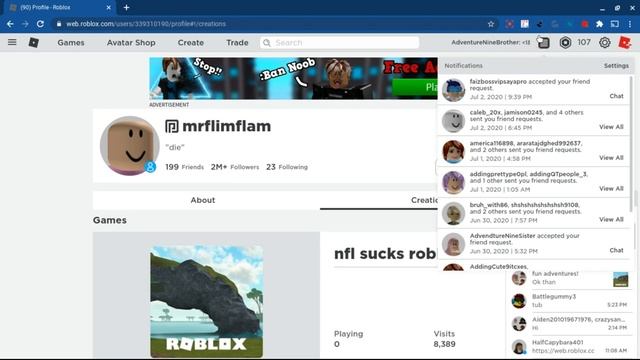This screenshot has height=360, width=640.
Task: Open the Aiden201019671976 group chat
Action: [569, 324]
